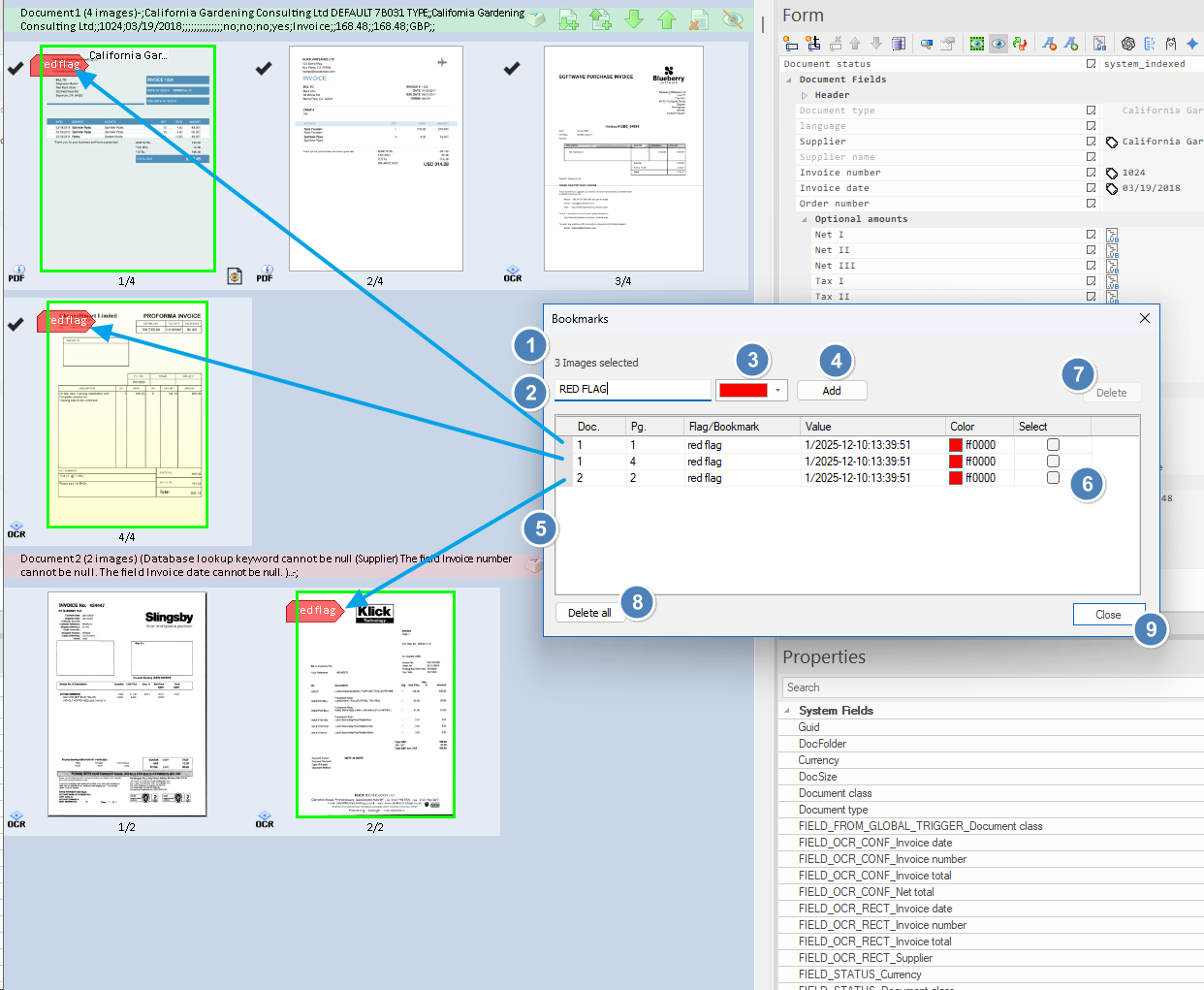Expand the Header section in Form
This screenshot has width=1204, height=990.
pyautogui.click(x=805, y=95)
